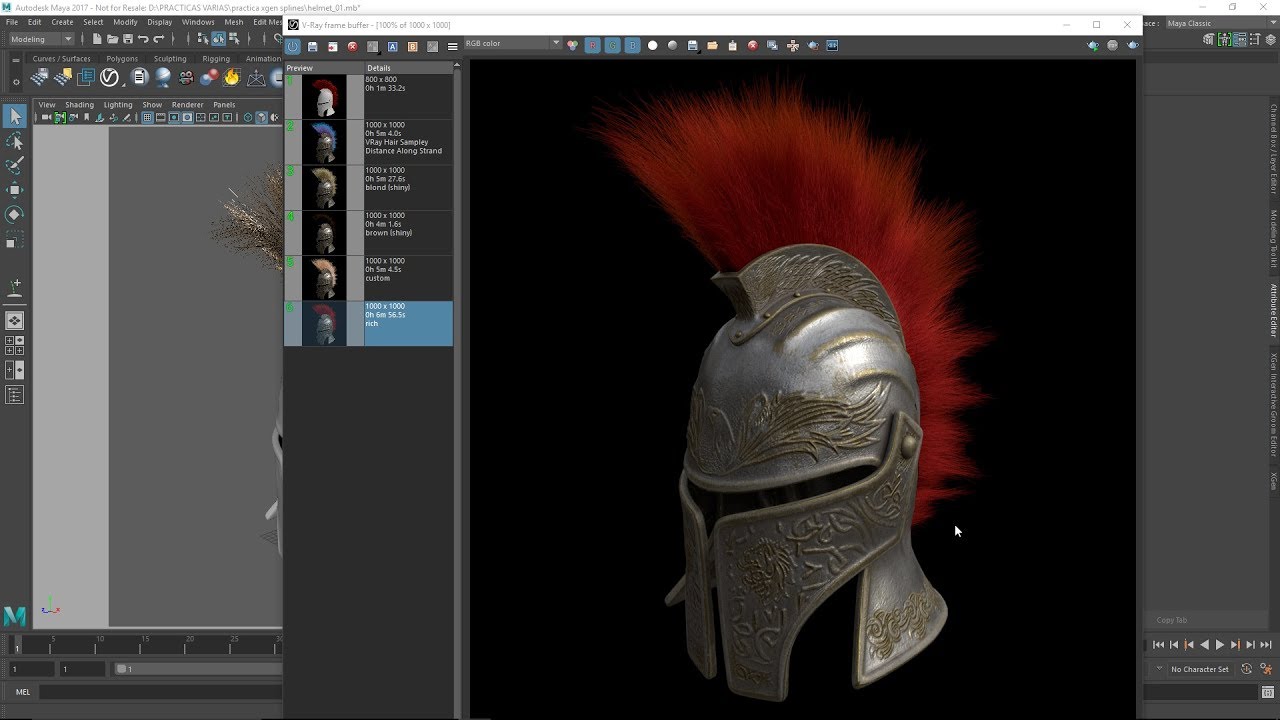Image resolution: width=1280 pixels, height=720 pixels.
Task: Jump to end of playback range
Action: (1265, 645)
